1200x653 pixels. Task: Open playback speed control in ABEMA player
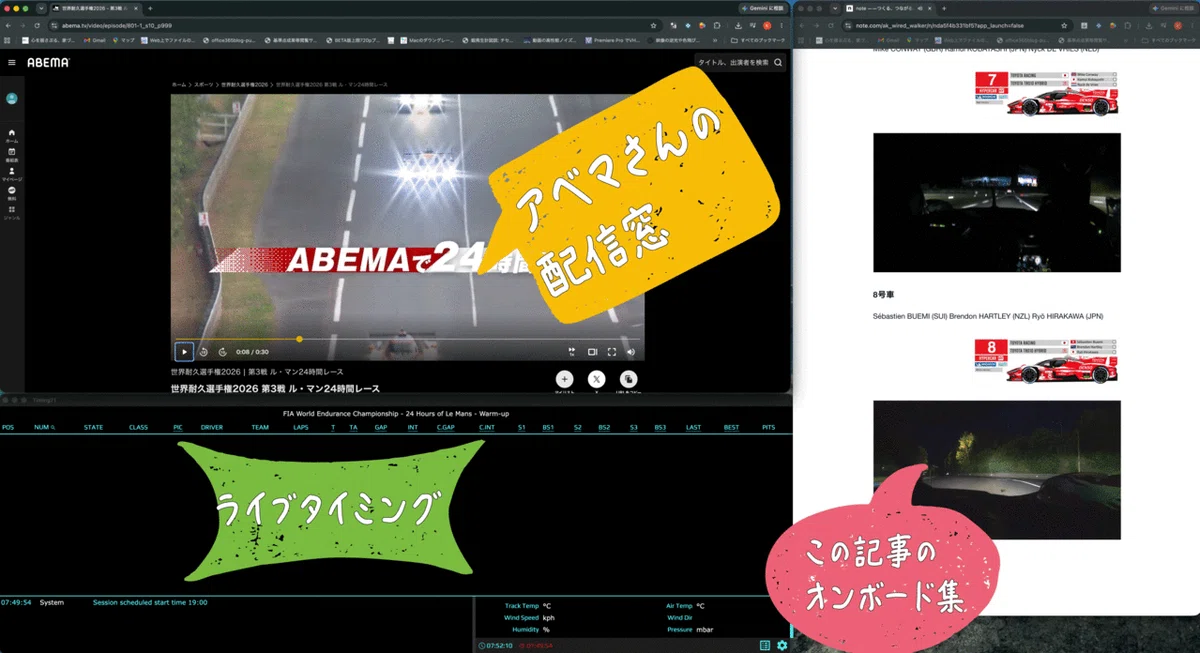pyautogui.click(x=572, y=352)
